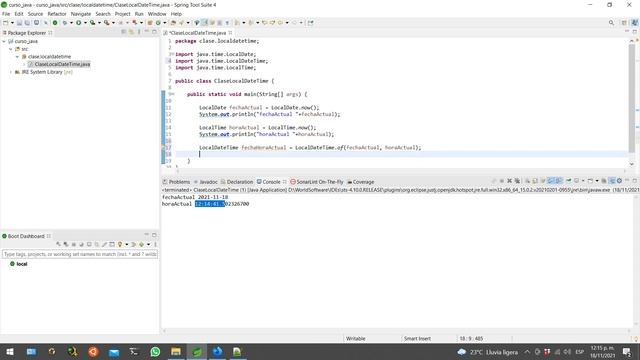The image size is (640, 360).
Task: Open the Coverage dropdown arrow
Action: pos(99,23)
